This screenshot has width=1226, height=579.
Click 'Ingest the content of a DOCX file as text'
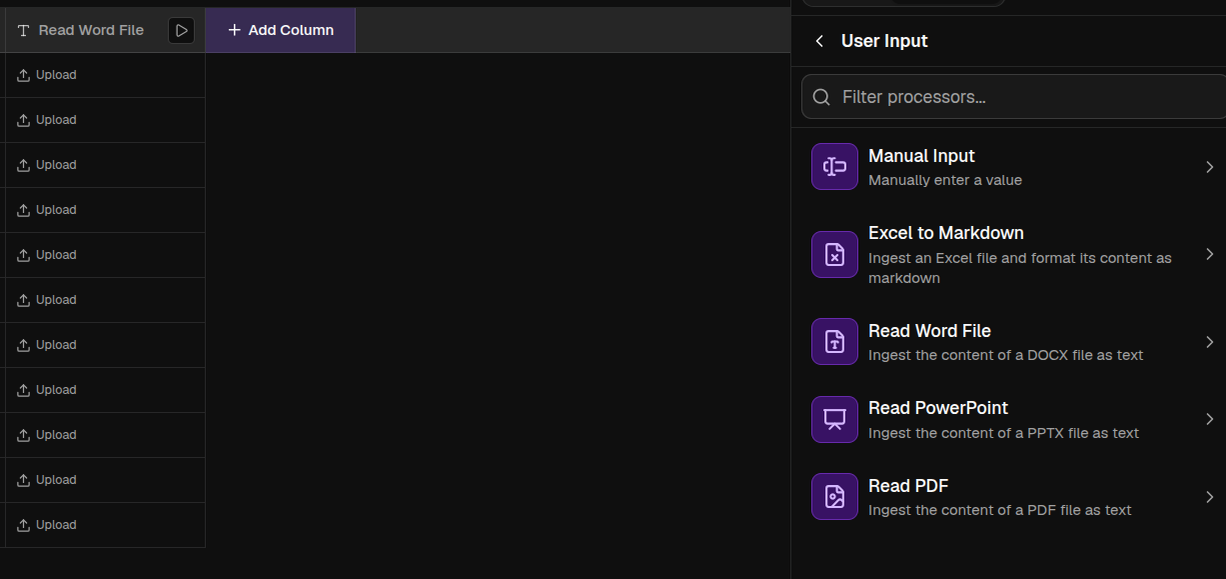[x=1005, y=355]
